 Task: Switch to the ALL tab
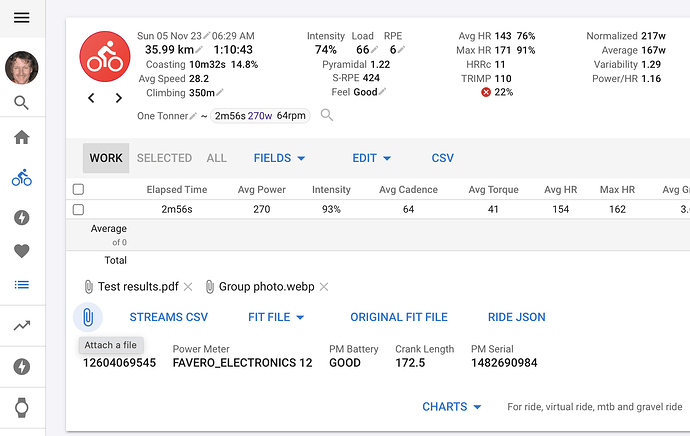[x=217, y=158]
